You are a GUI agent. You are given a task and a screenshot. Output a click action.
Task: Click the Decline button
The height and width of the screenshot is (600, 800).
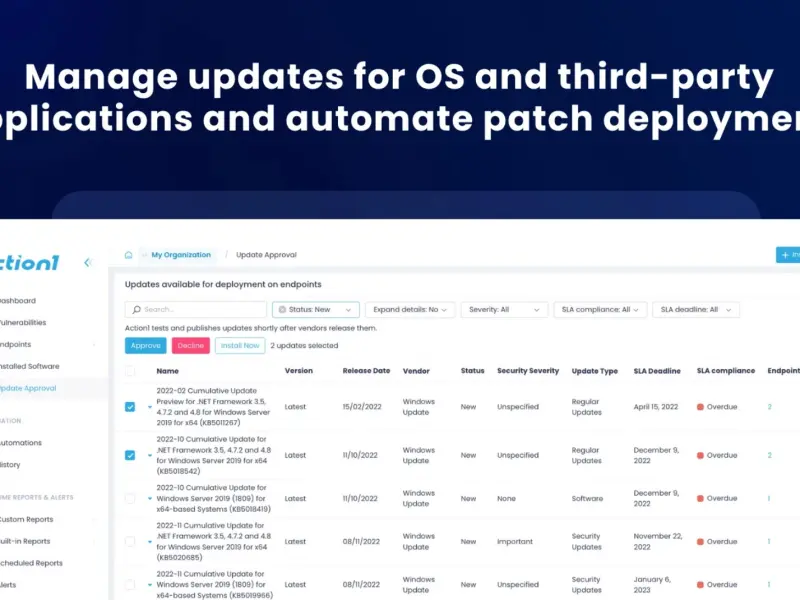(x=191, y=345)
